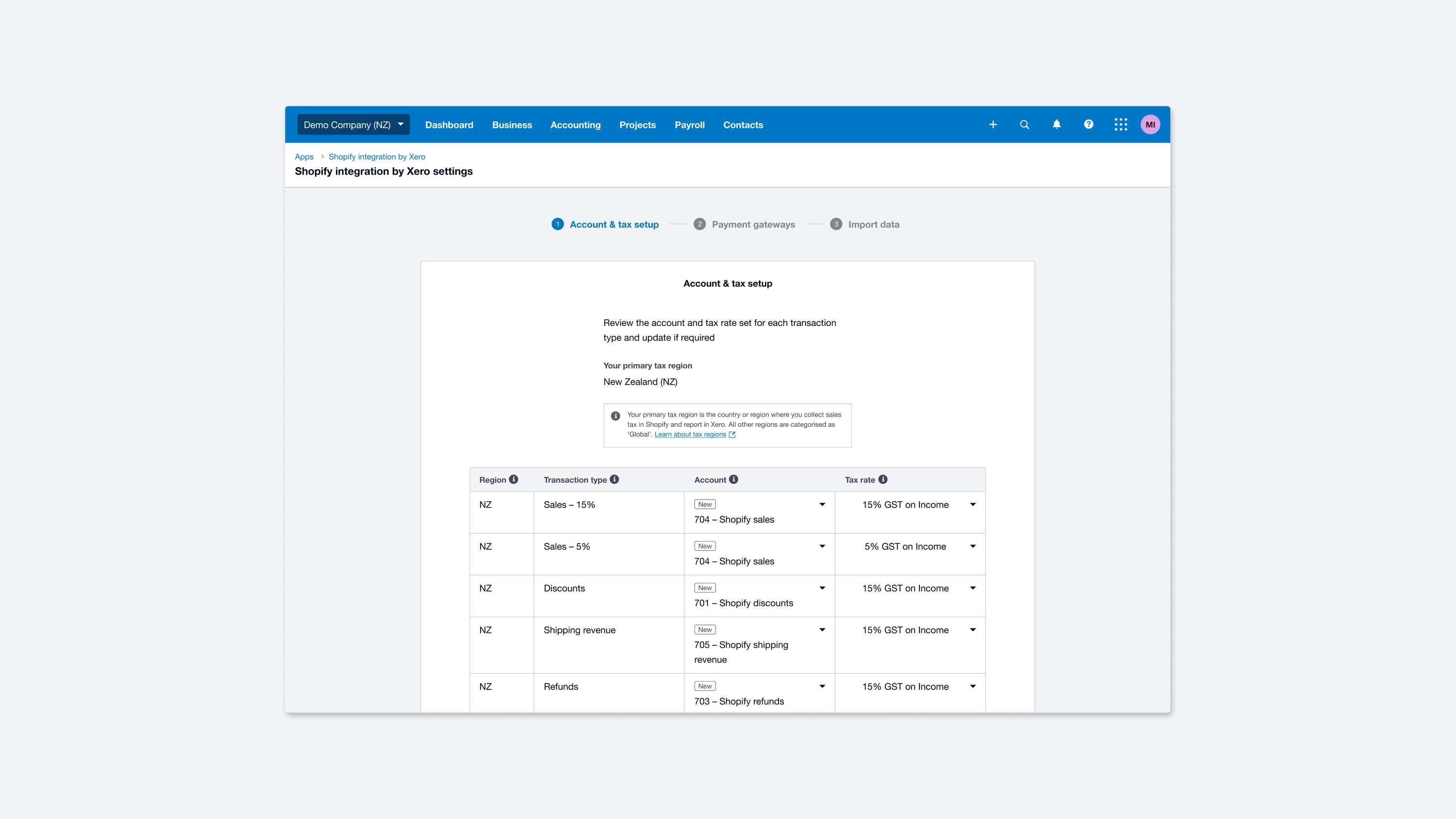Click the step 3 circle indicator
Image resolution: width=1456 pixels, height=819 pixels.
point(836,224)
